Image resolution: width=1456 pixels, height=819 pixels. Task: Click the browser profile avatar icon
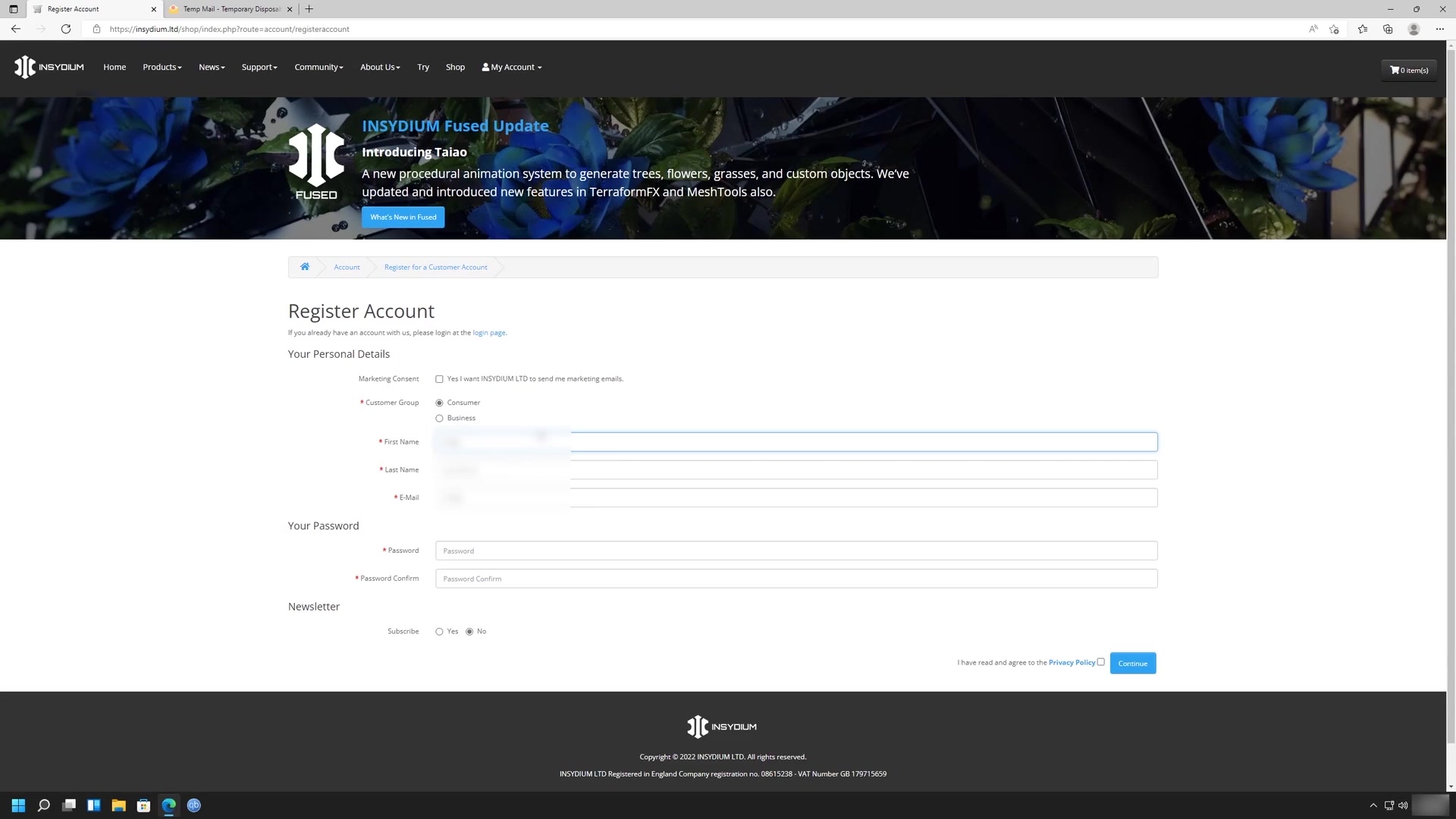pyautogui.click(x=1414, y=29)
